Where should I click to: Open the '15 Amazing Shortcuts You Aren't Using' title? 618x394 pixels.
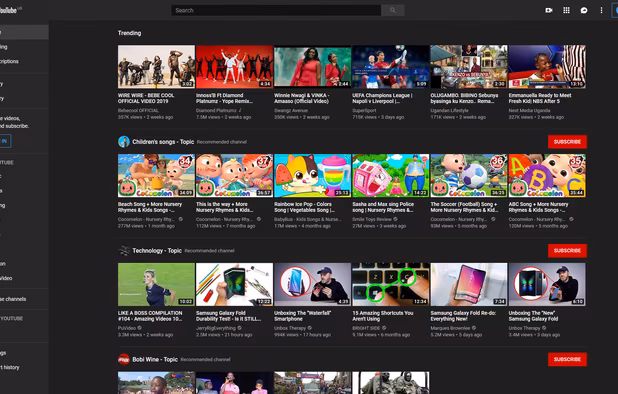coord(383,316)
